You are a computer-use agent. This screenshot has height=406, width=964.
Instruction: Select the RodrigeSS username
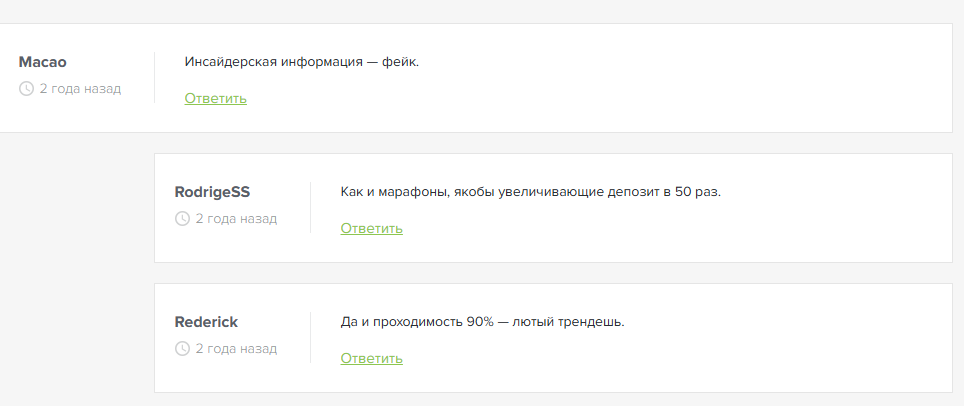point(212,192)
